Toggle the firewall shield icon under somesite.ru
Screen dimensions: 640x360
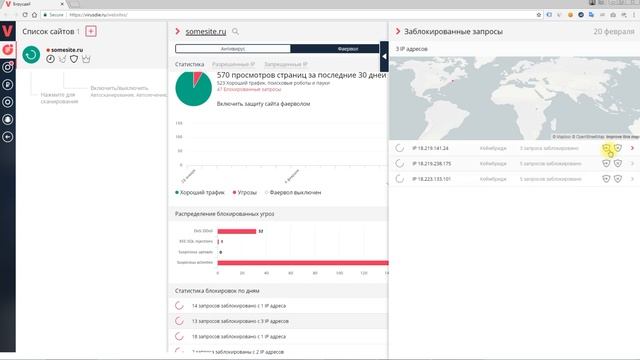[74, 59]
